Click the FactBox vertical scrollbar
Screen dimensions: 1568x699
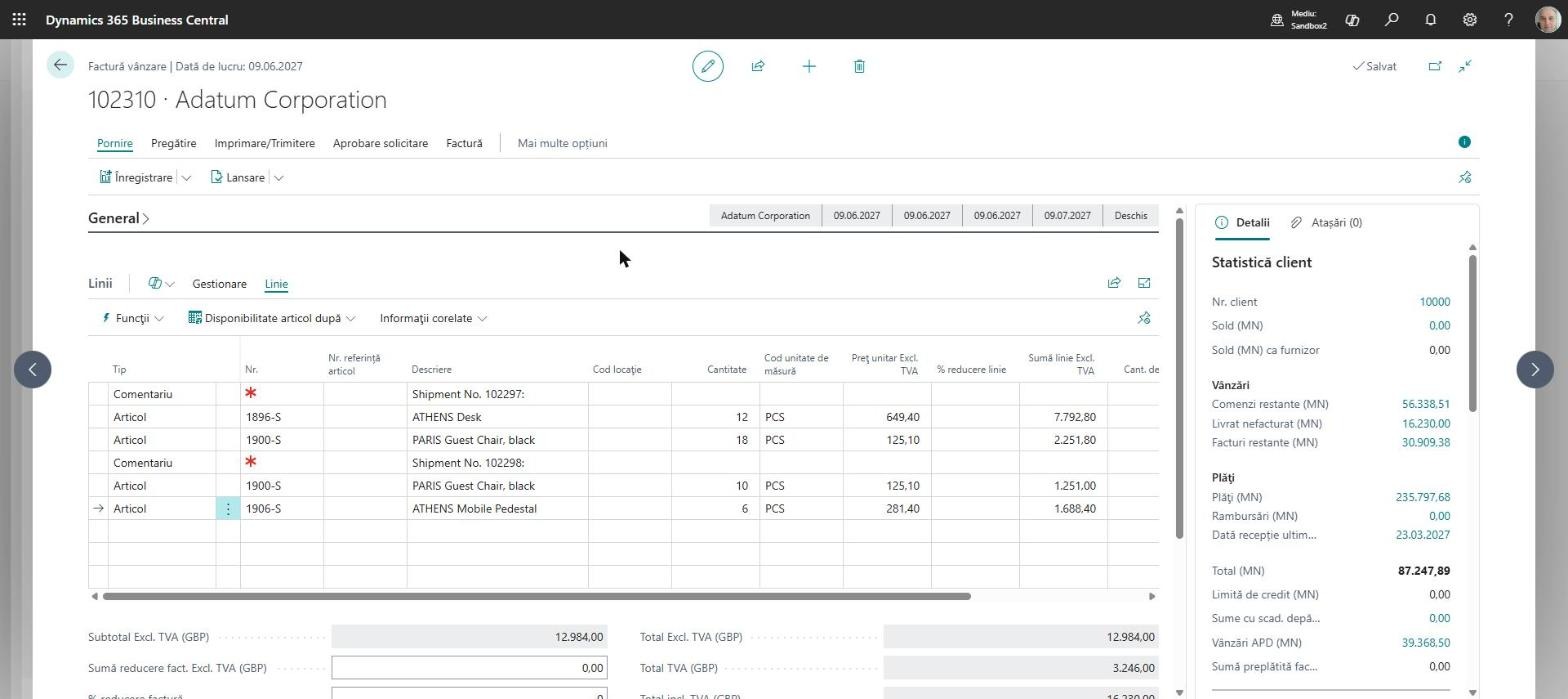pyautogui.click(x=1473, y=332)
